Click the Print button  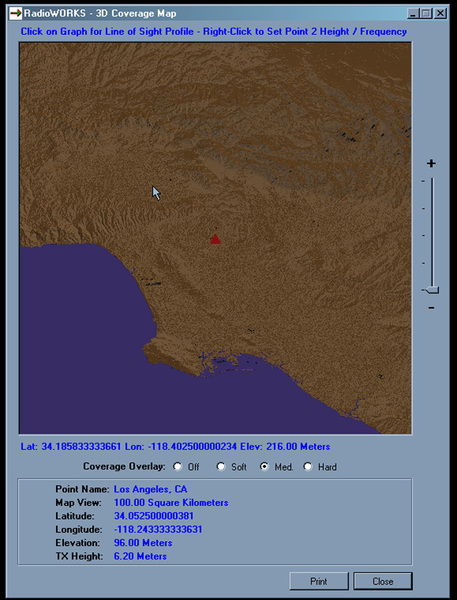(319, 581)
